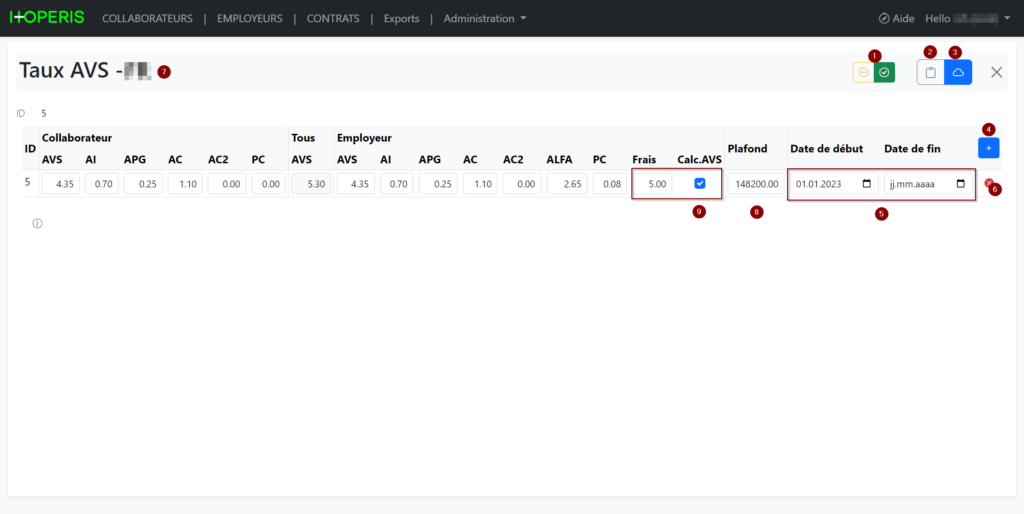This screenshot has height=514, width=1024.
Task: Open the Aide help link
Action: pyautogui.click(x=896, y=18)
